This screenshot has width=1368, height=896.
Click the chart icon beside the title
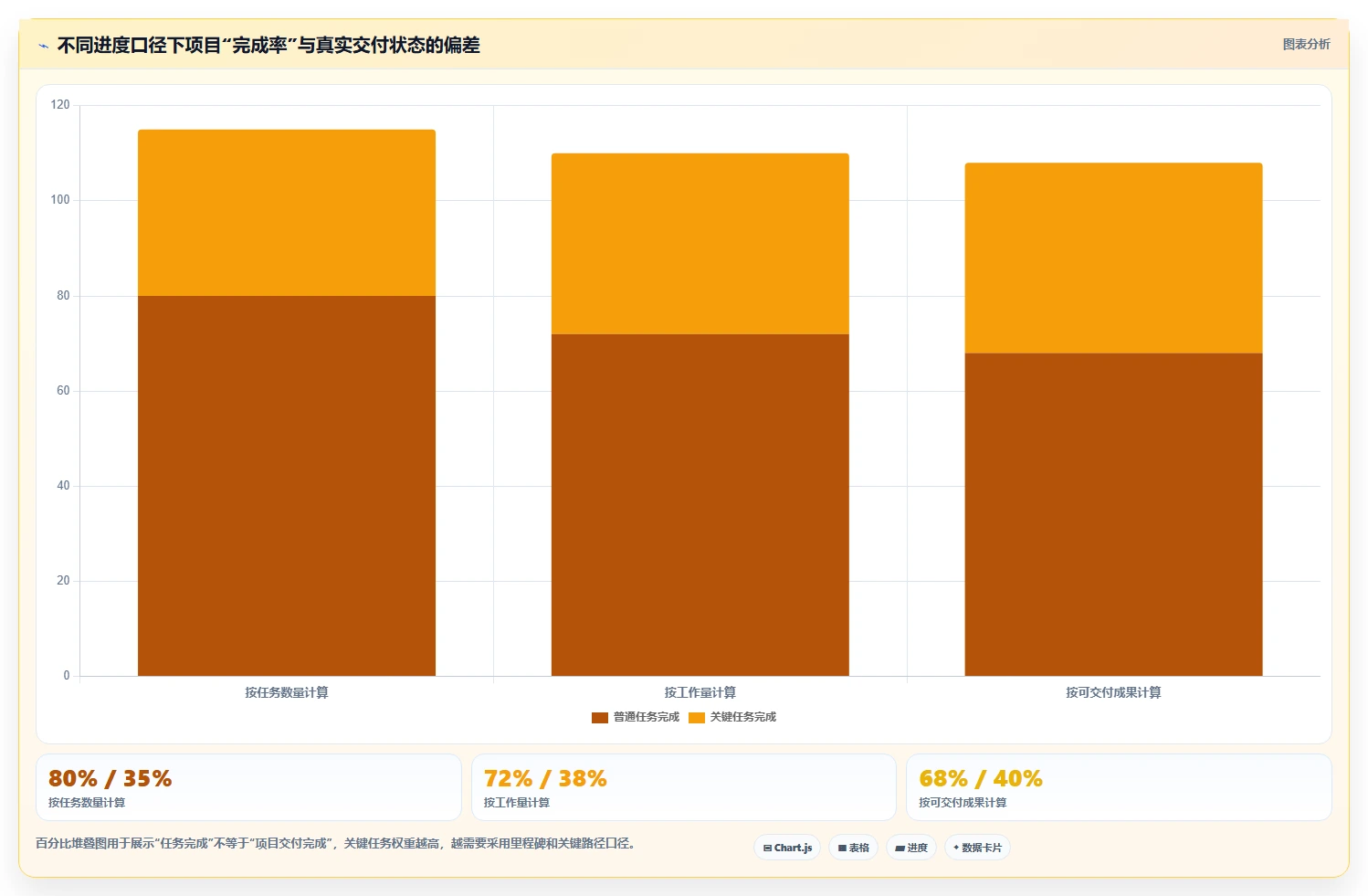coord(43,46)
